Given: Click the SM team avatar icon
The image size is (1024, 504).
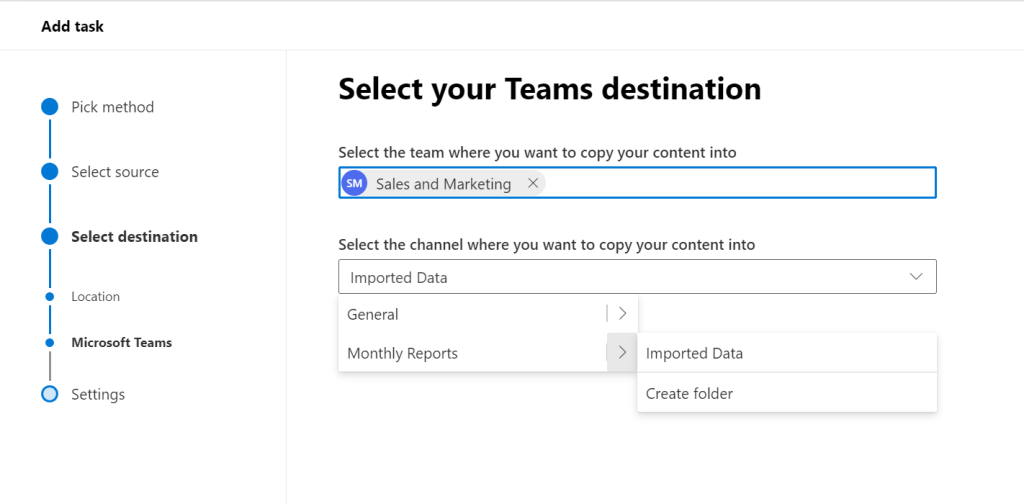Looking at the screenshot, I should click(x=354, y=184).
